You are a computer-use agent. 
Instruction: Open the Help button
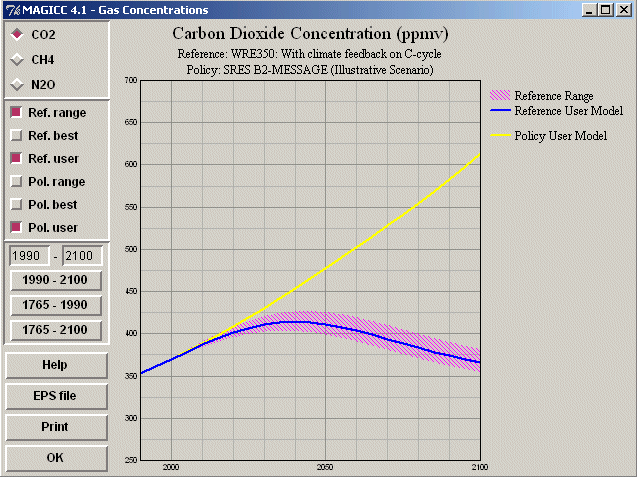tap(55, 365)
